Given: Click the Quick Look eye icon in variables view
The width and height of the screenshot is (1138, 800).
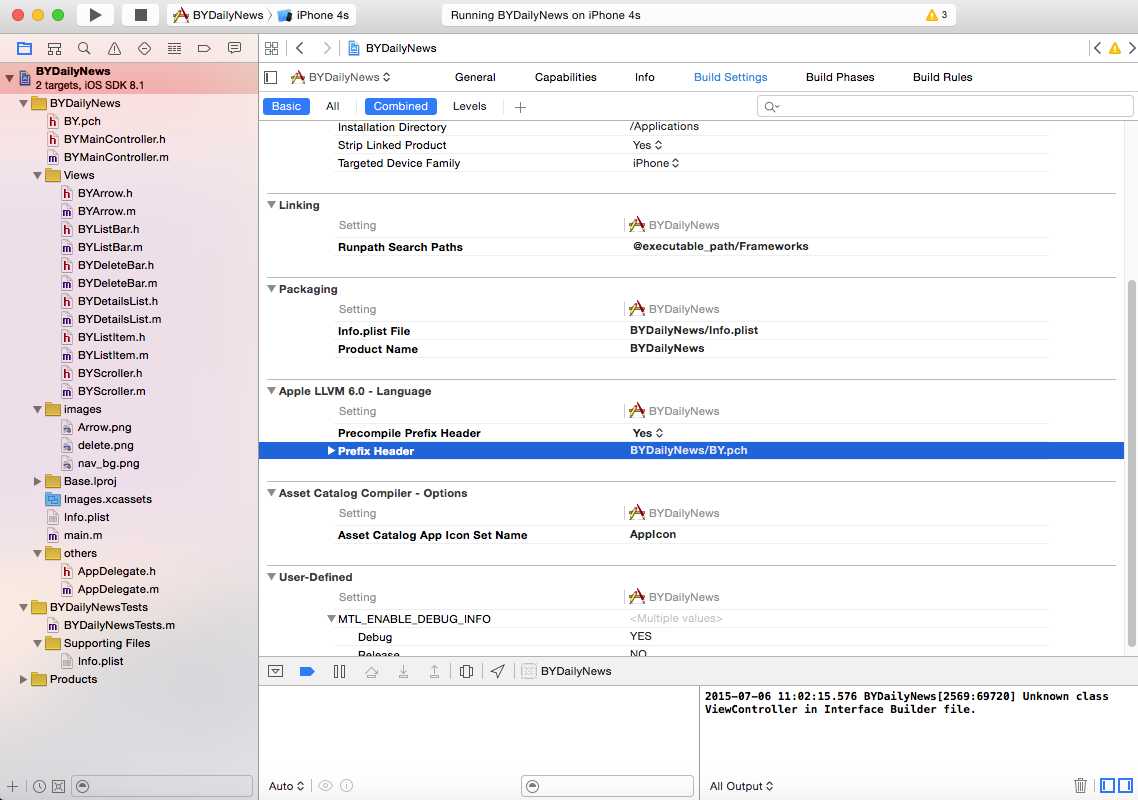Looking at the screenshot, I should (326, 785).
